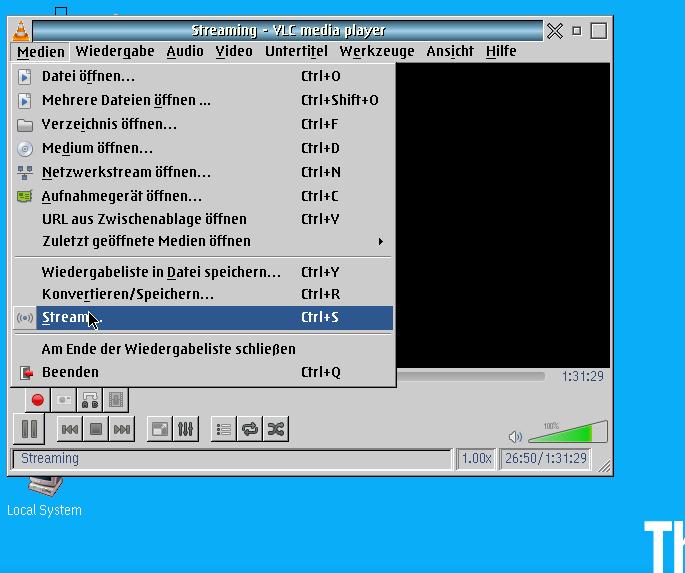
Task: Click the window resize grip corner
Action: [604, 466]
